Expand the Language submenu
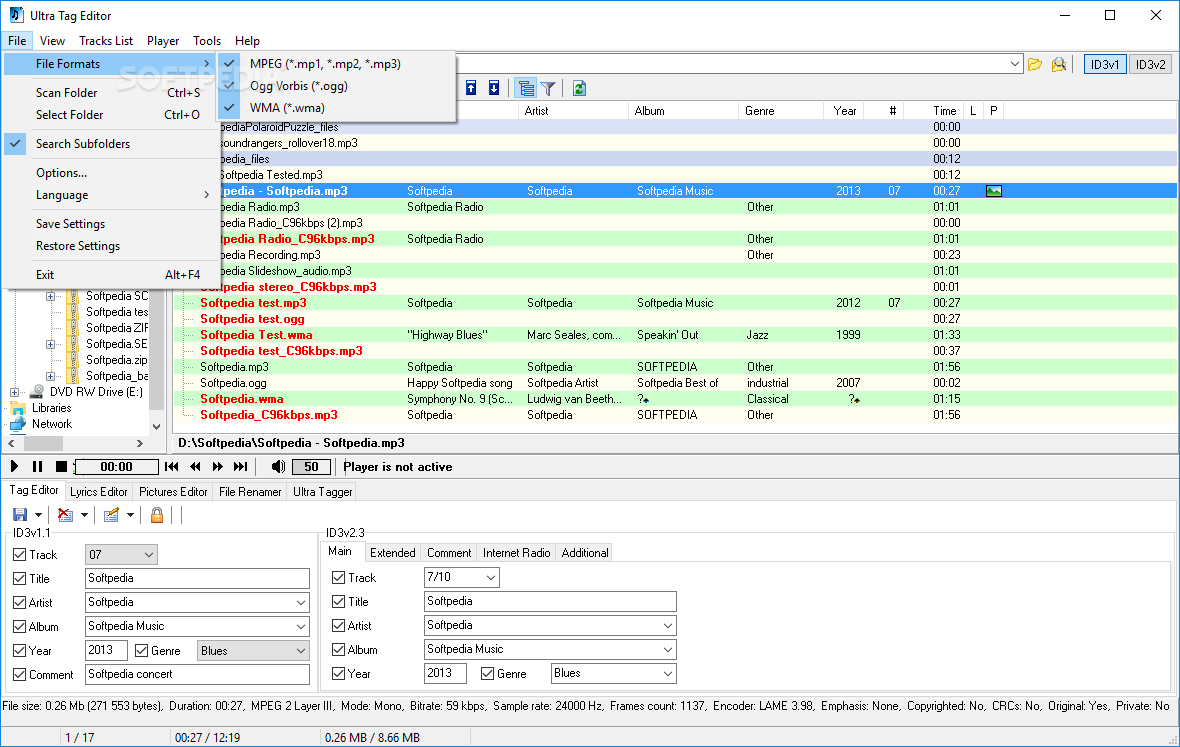Image resolution: width=1180 pixels, height=747 pixels. click(111, 195)
